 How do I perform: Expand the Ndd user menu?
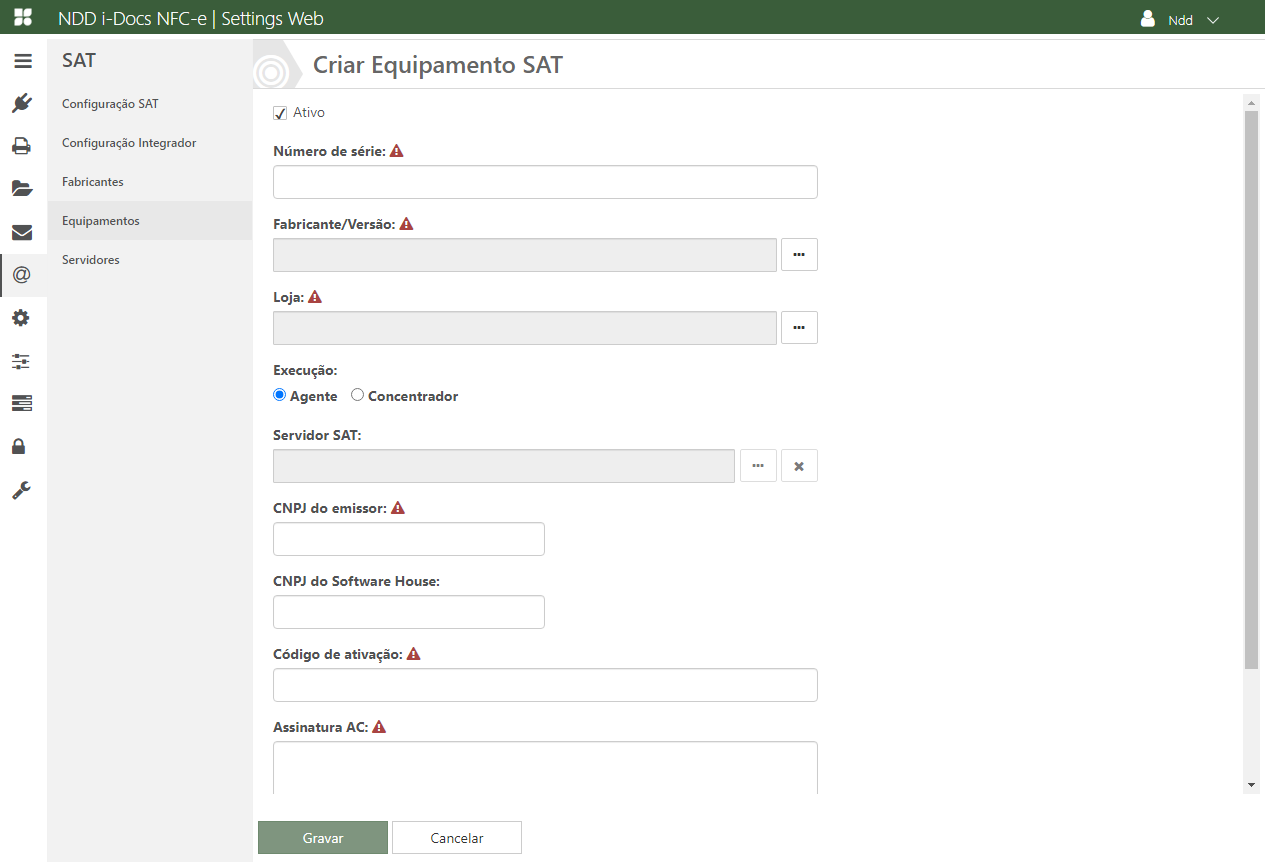pos(1181,20)
